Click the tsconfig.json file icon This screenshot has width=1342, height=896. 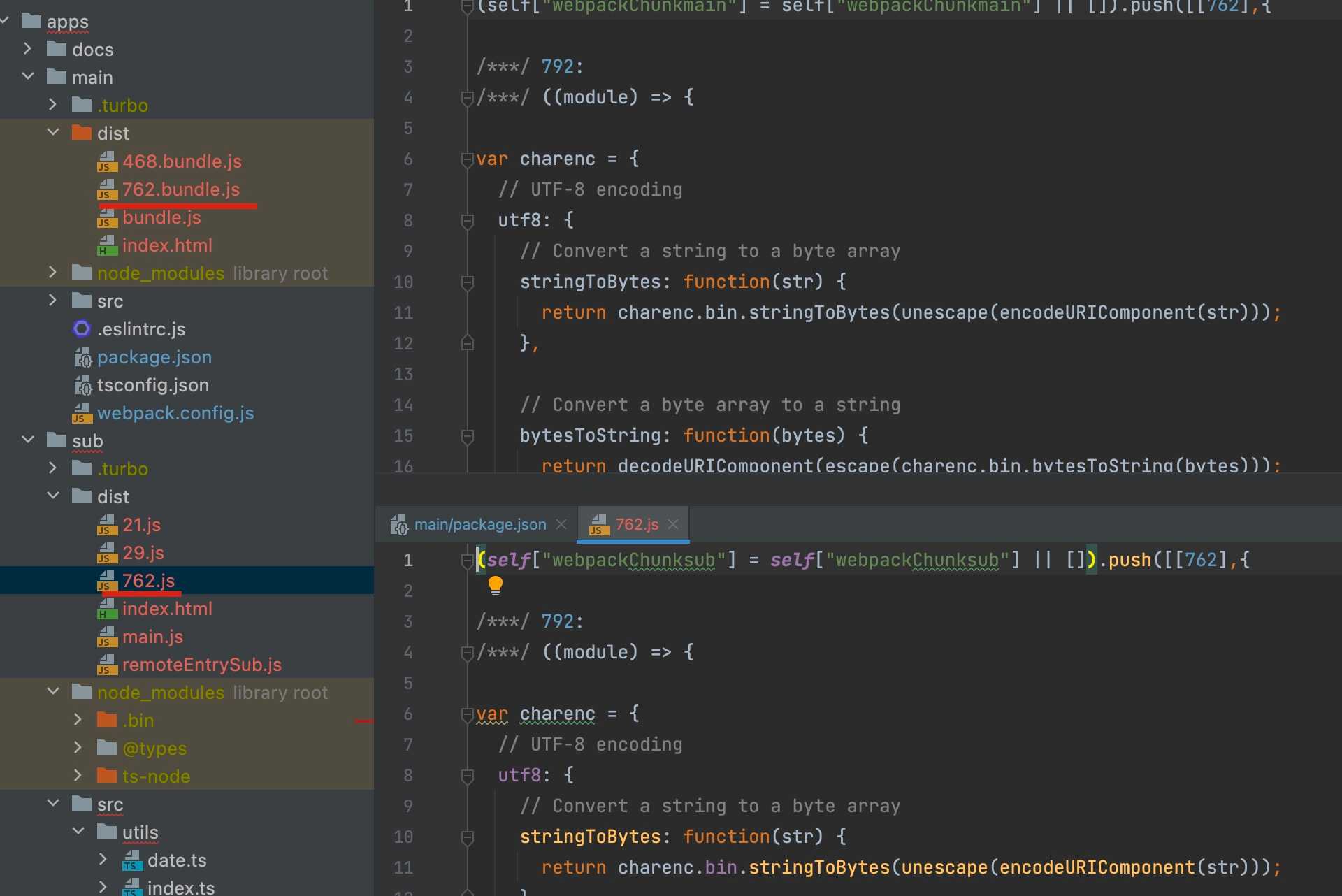(x=82, y=385)
